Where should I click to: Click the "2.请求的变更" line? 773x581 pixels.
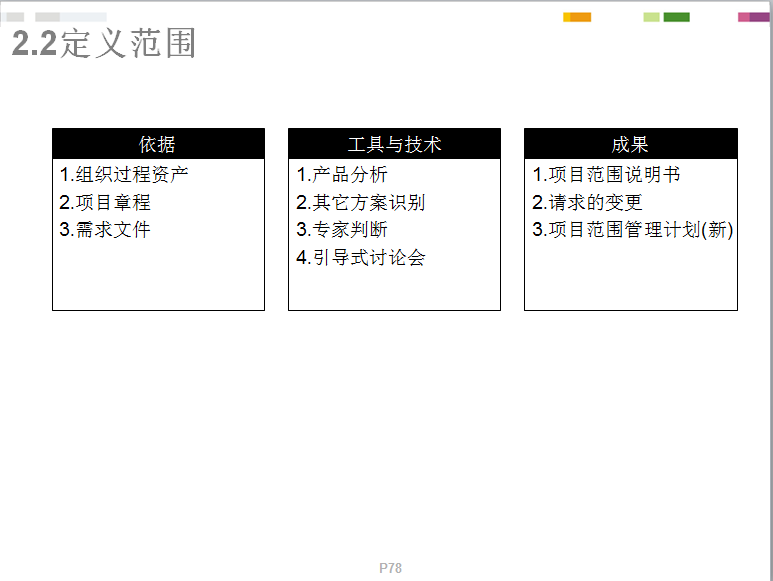tap(587, 202)
